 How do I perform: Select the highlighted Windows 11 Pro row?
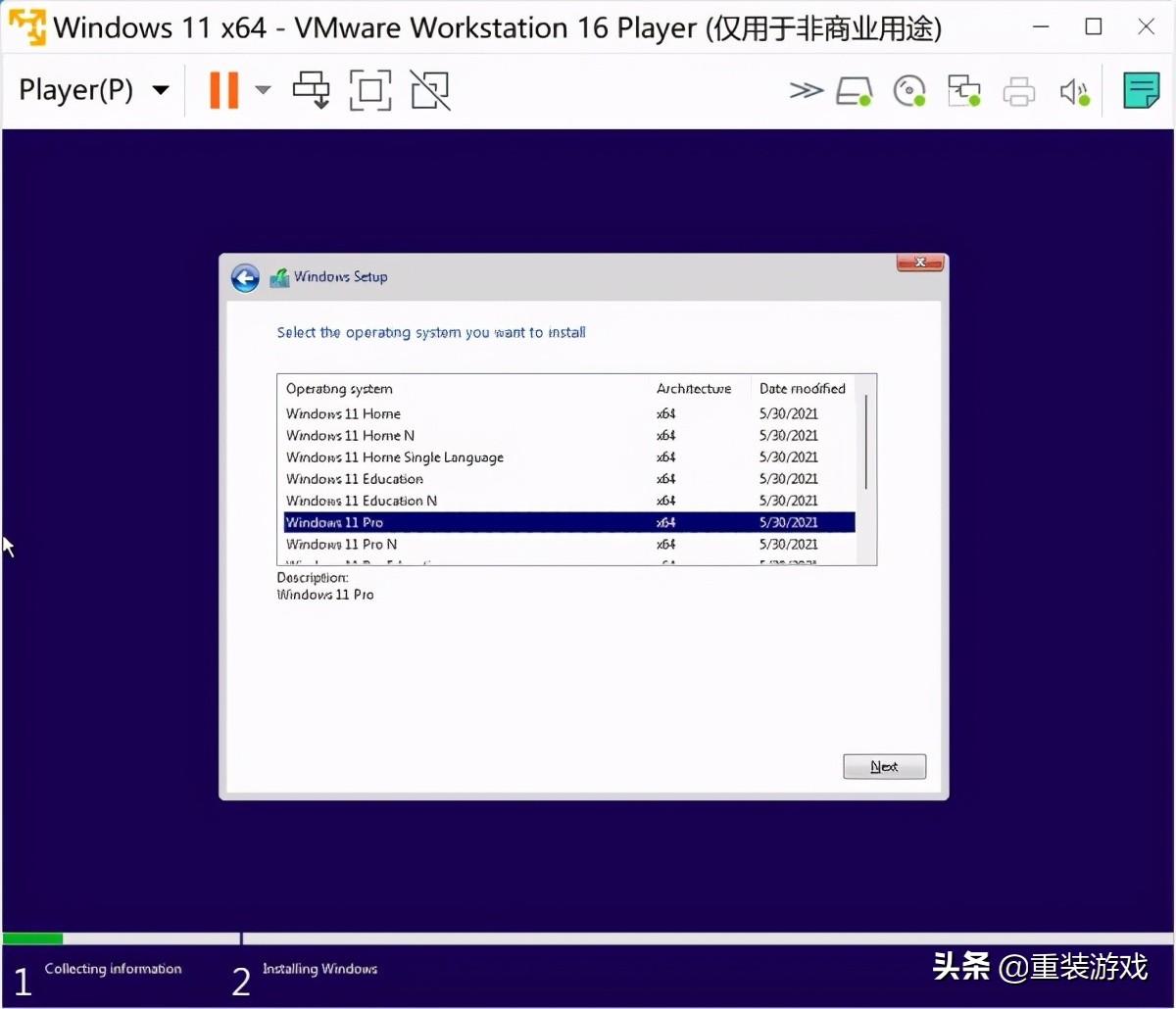coord(569,522)
